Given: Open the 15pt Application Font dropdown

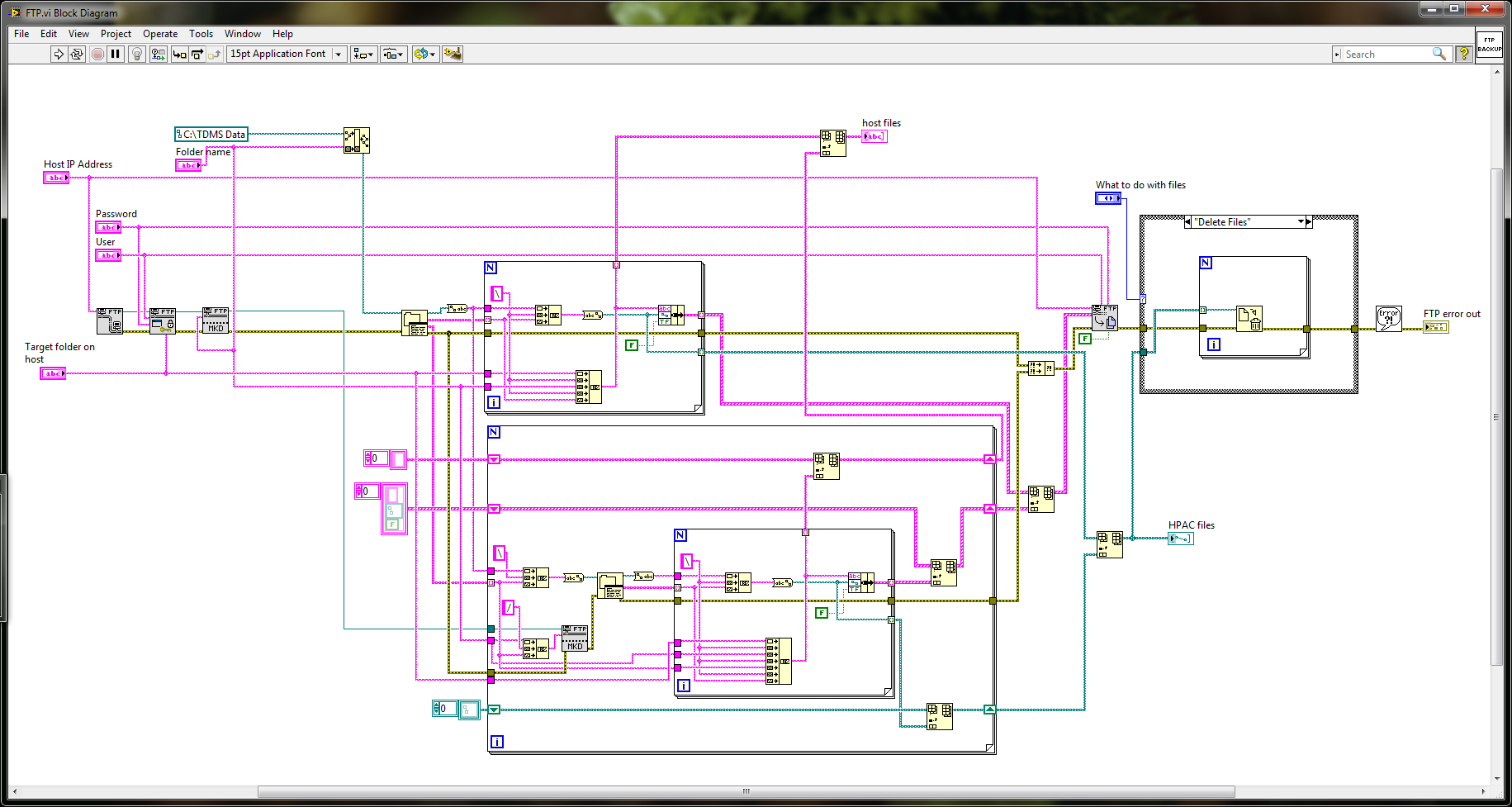Looking at the screenshot, I should point(287,54).
